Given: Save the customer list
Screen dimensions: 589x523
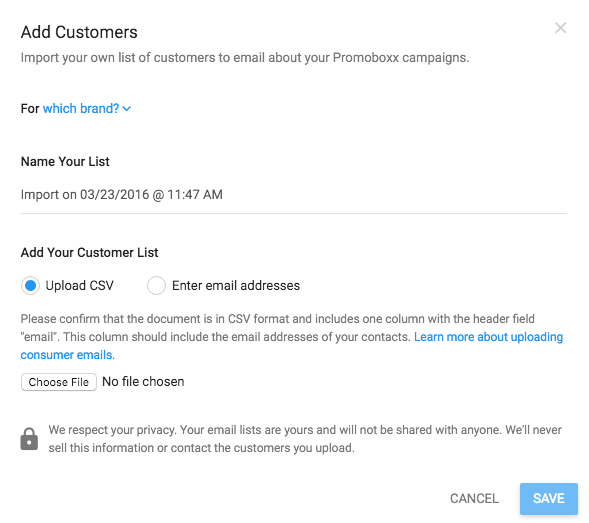Looking at the screenshot, I should [x=549, y=499].
